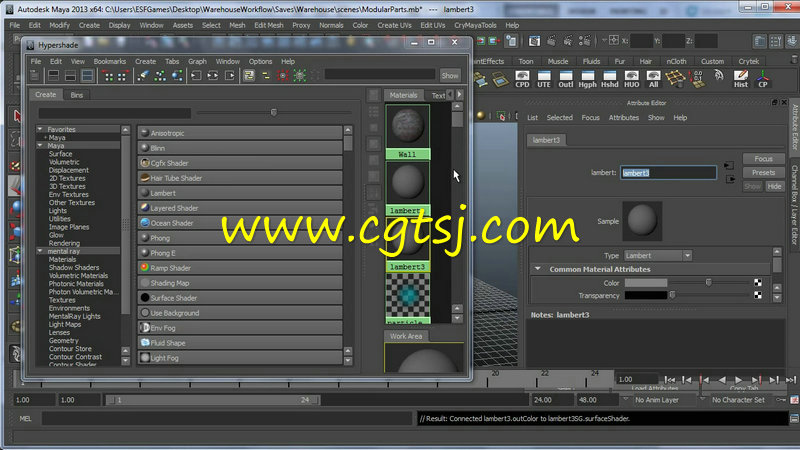Toggle Hypershade show top tabs only
800x450 pixels.
[53, 76]
